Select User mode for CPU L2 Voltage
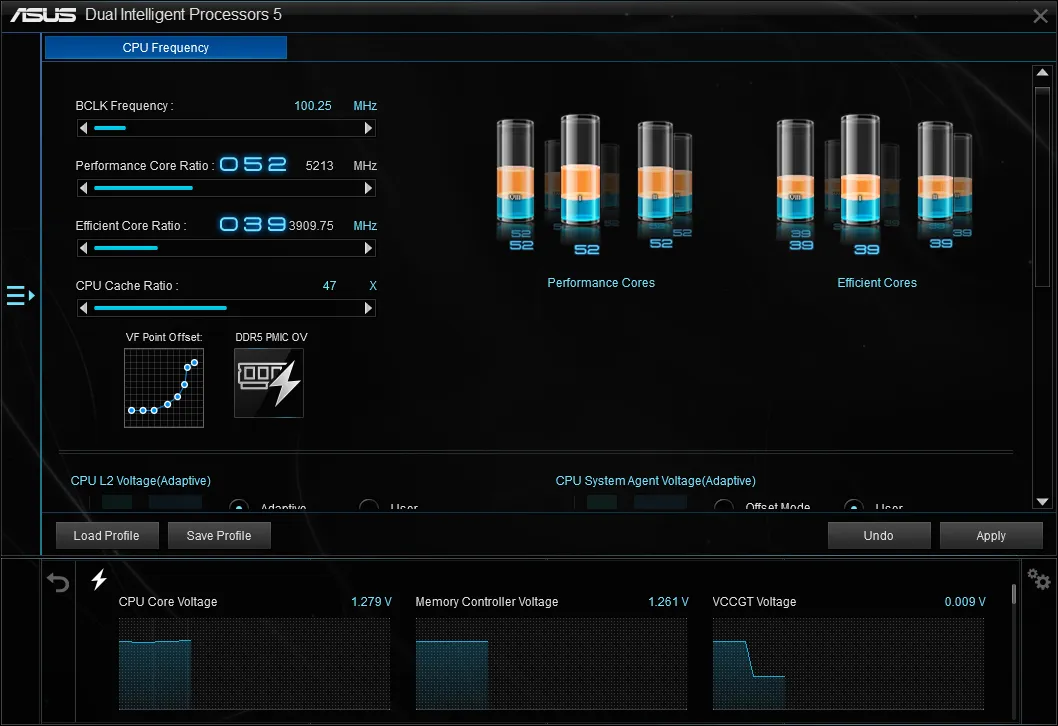Screen dimensions: 1058x726 click(x=368, y=507)
